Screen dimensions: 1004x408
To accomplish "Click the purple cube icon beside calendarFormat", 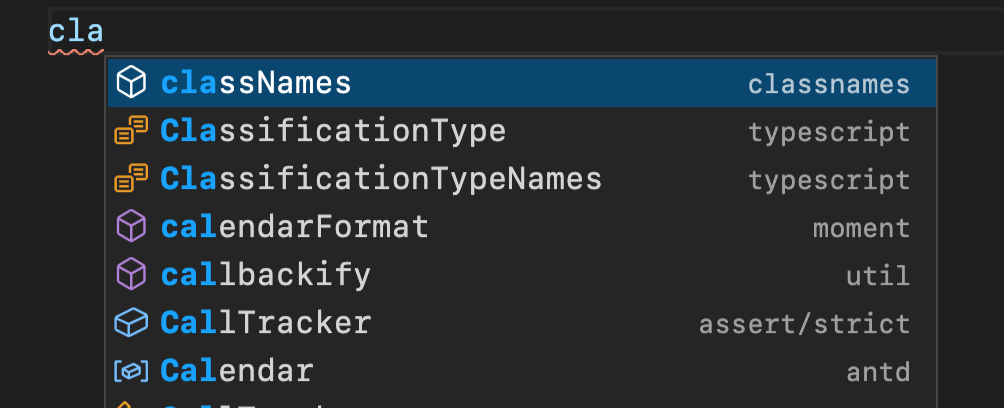I will tap(131, 227).
